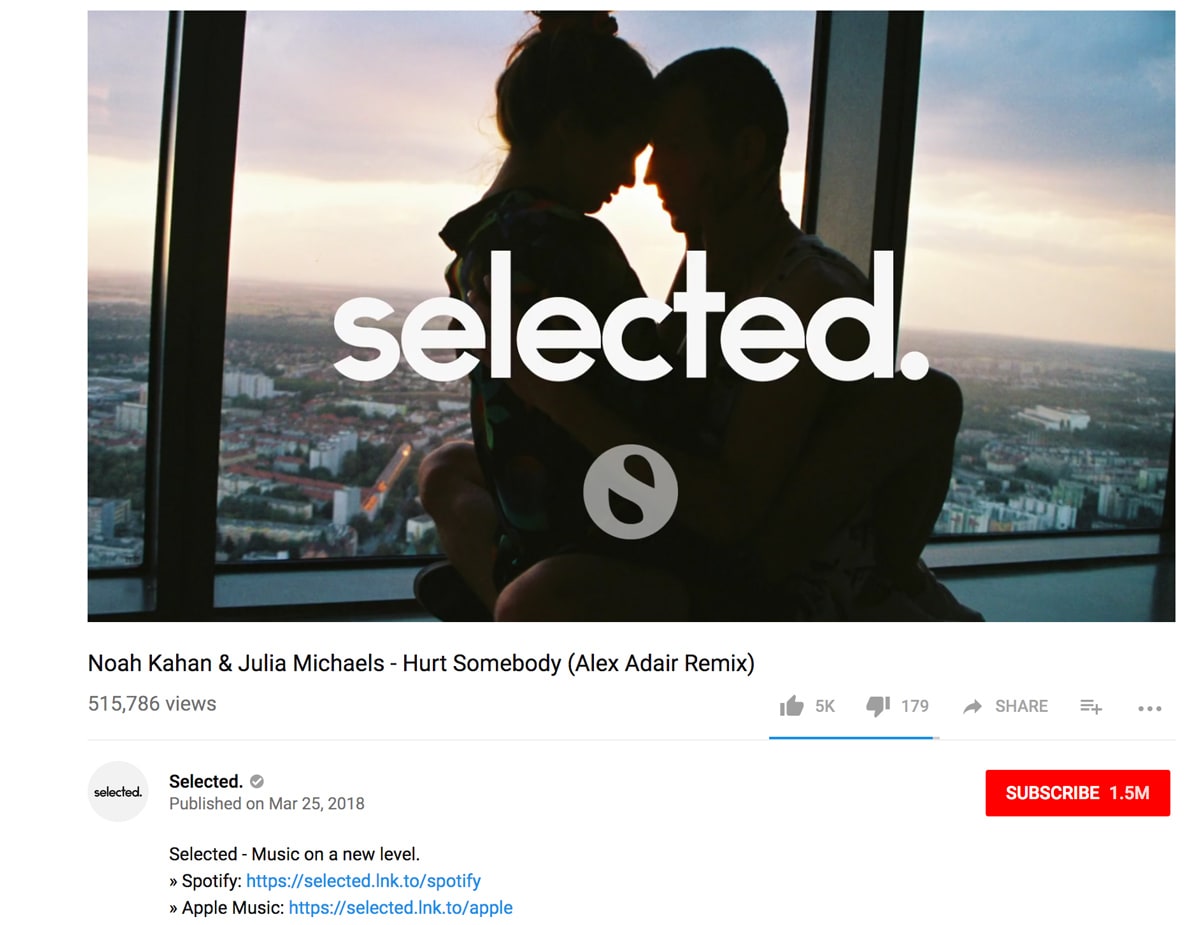Click the circular S logo in the video
The height and width of the screenshot is (925, 1200).
point(631,492)
